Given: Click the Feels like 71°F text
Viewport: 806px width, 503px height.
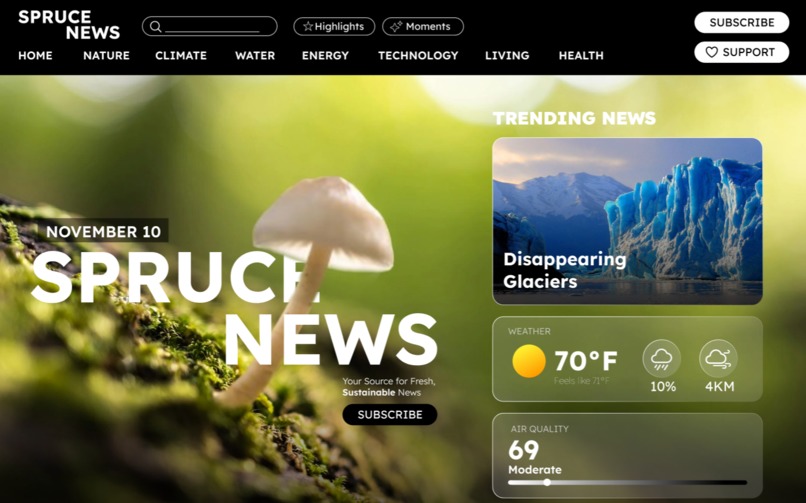Looking at the screenshot, I should click(581, 381).
